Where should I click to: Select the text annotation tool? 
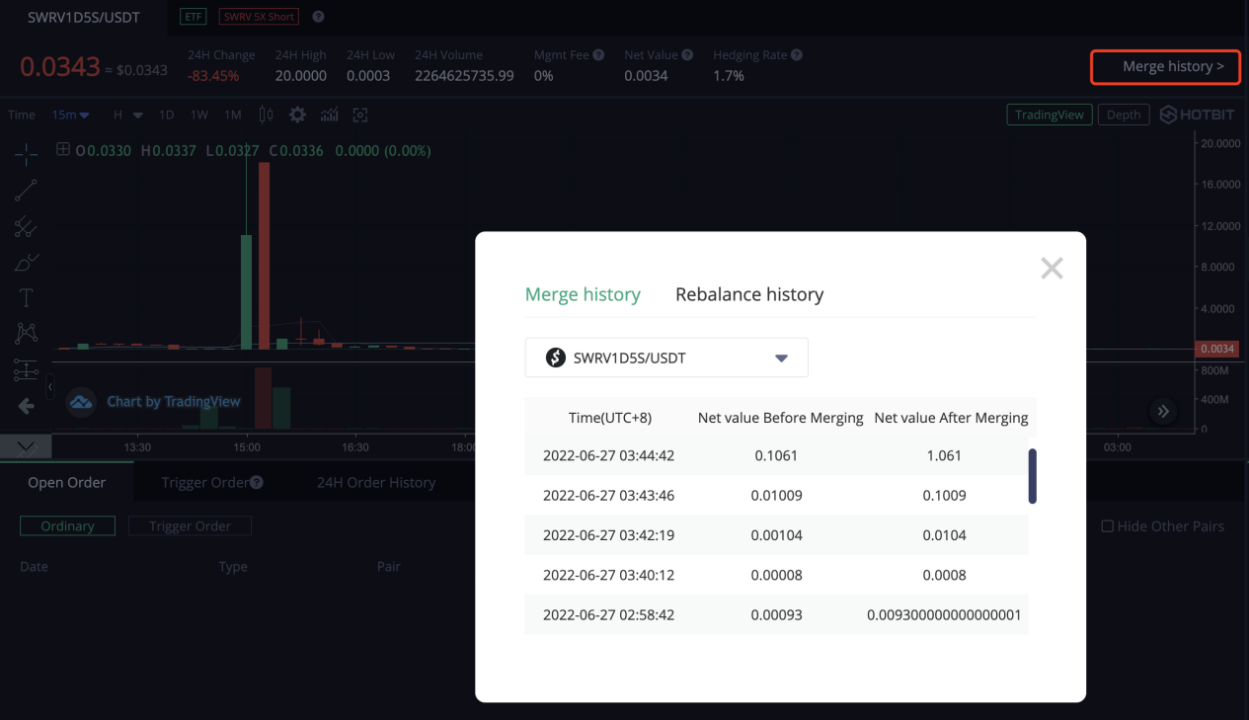tap(26, 298)
